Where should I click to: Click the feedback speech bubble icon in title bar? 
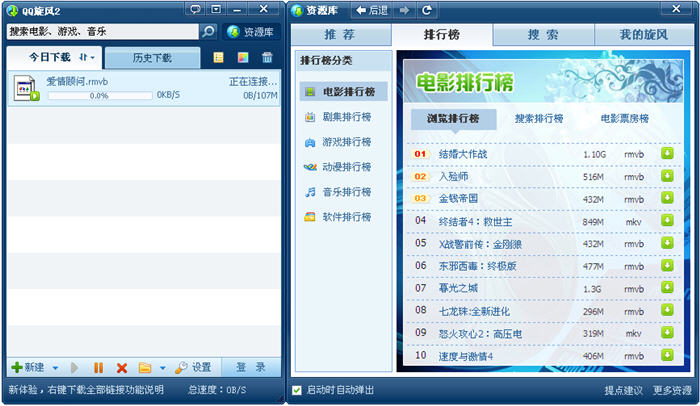point(195,10)
